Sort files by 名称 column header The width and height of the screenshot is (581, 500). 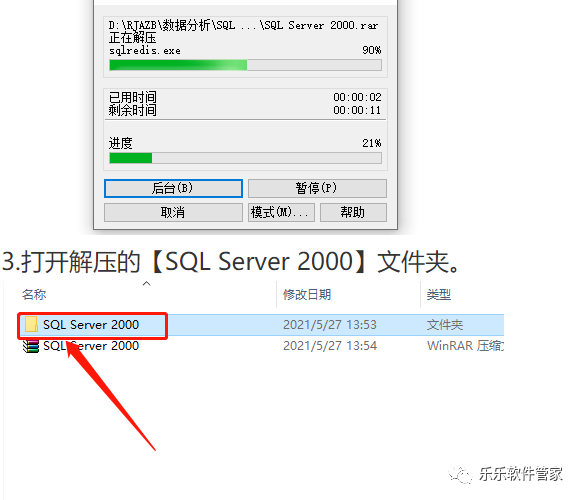[34, 295]
